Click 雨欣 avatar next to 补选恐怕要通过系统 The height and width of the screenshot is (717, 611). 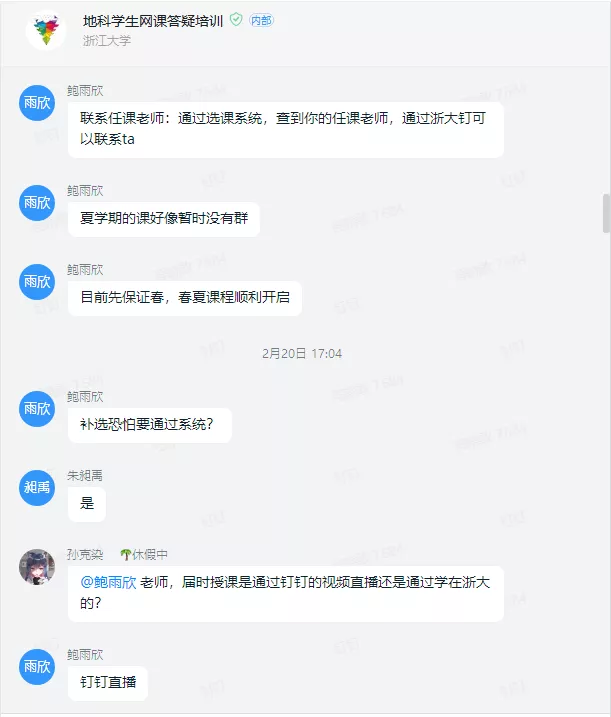point(37,409)
